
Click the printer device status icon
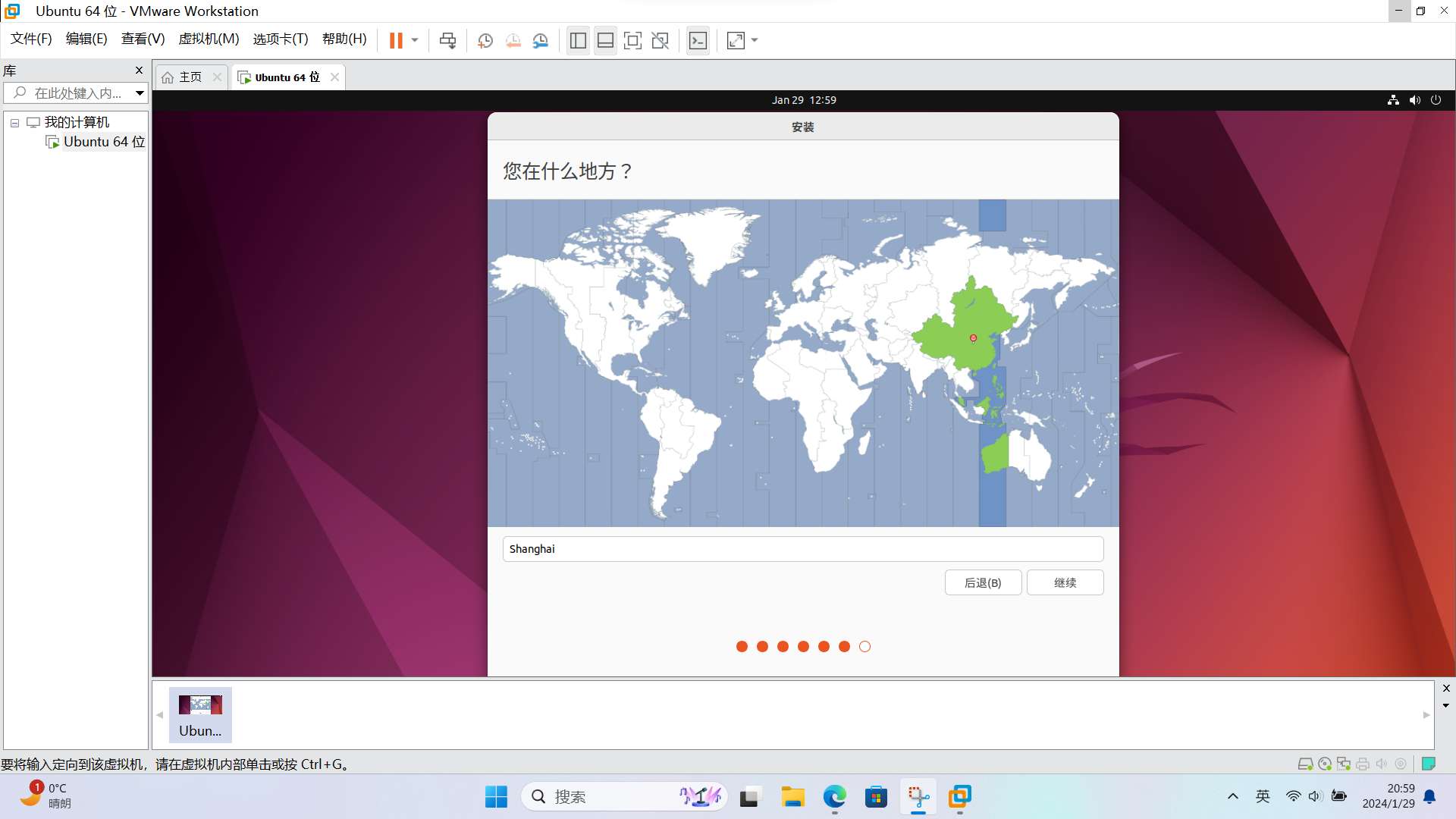1363,764
